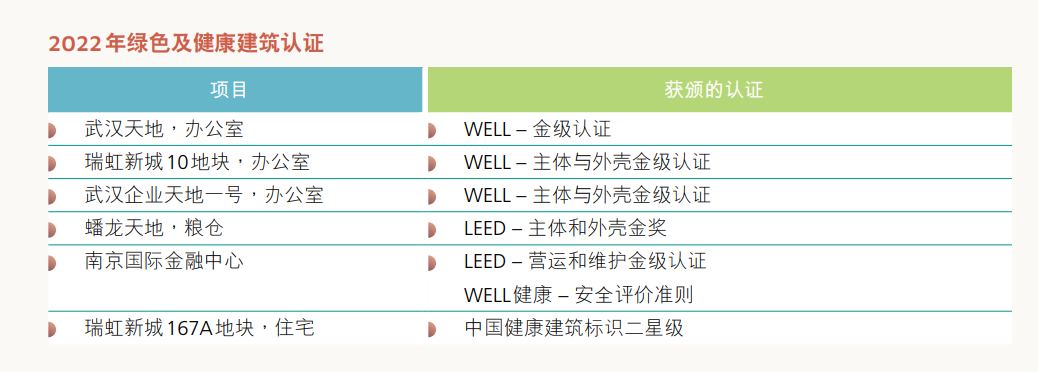
Task: Click the bullet icon beside 瑞虹新城167A地块
Action: (52, 329)
